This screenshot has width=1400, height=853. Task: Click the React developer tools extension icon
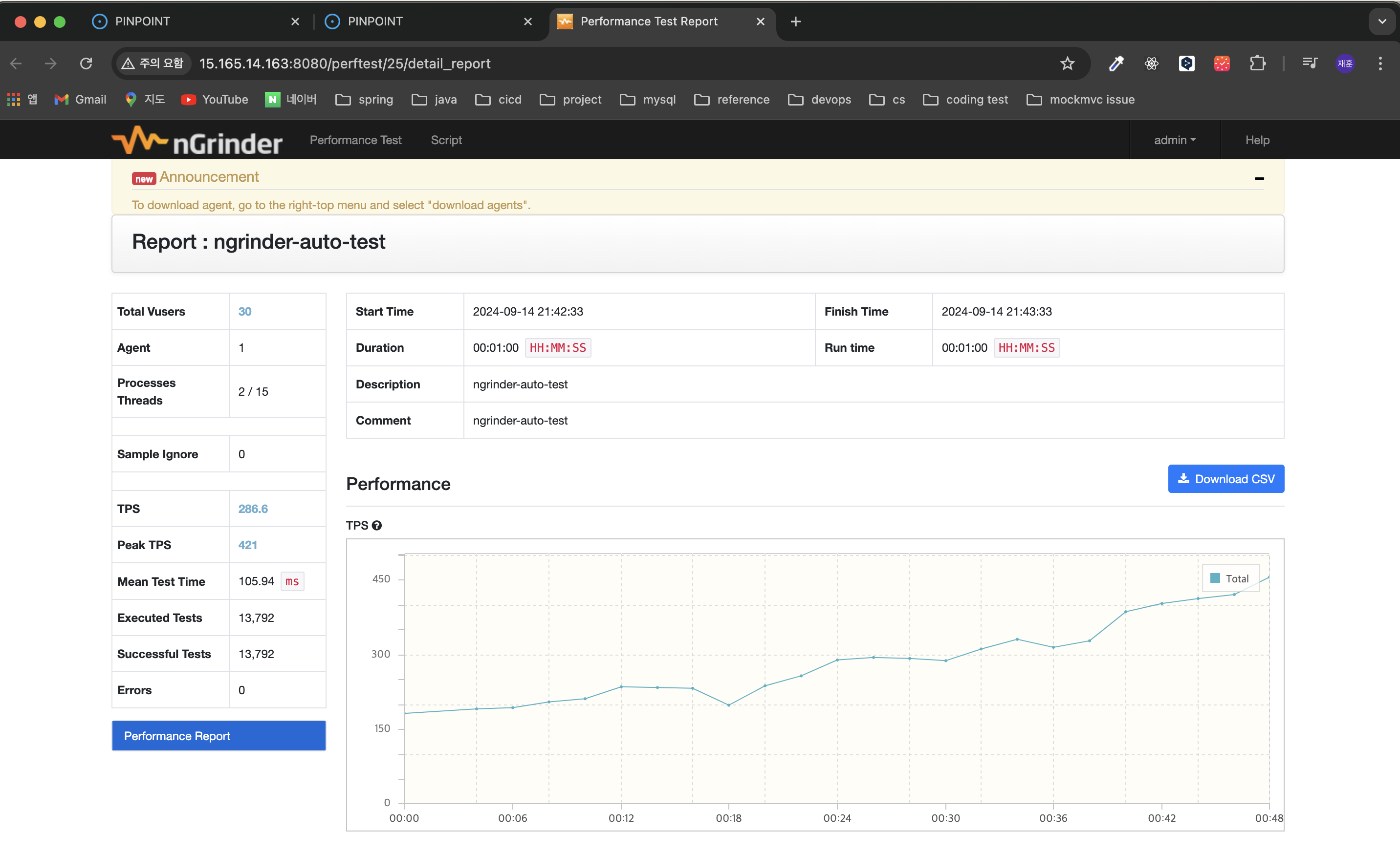pyautogui.click(x=1151, y=64)
